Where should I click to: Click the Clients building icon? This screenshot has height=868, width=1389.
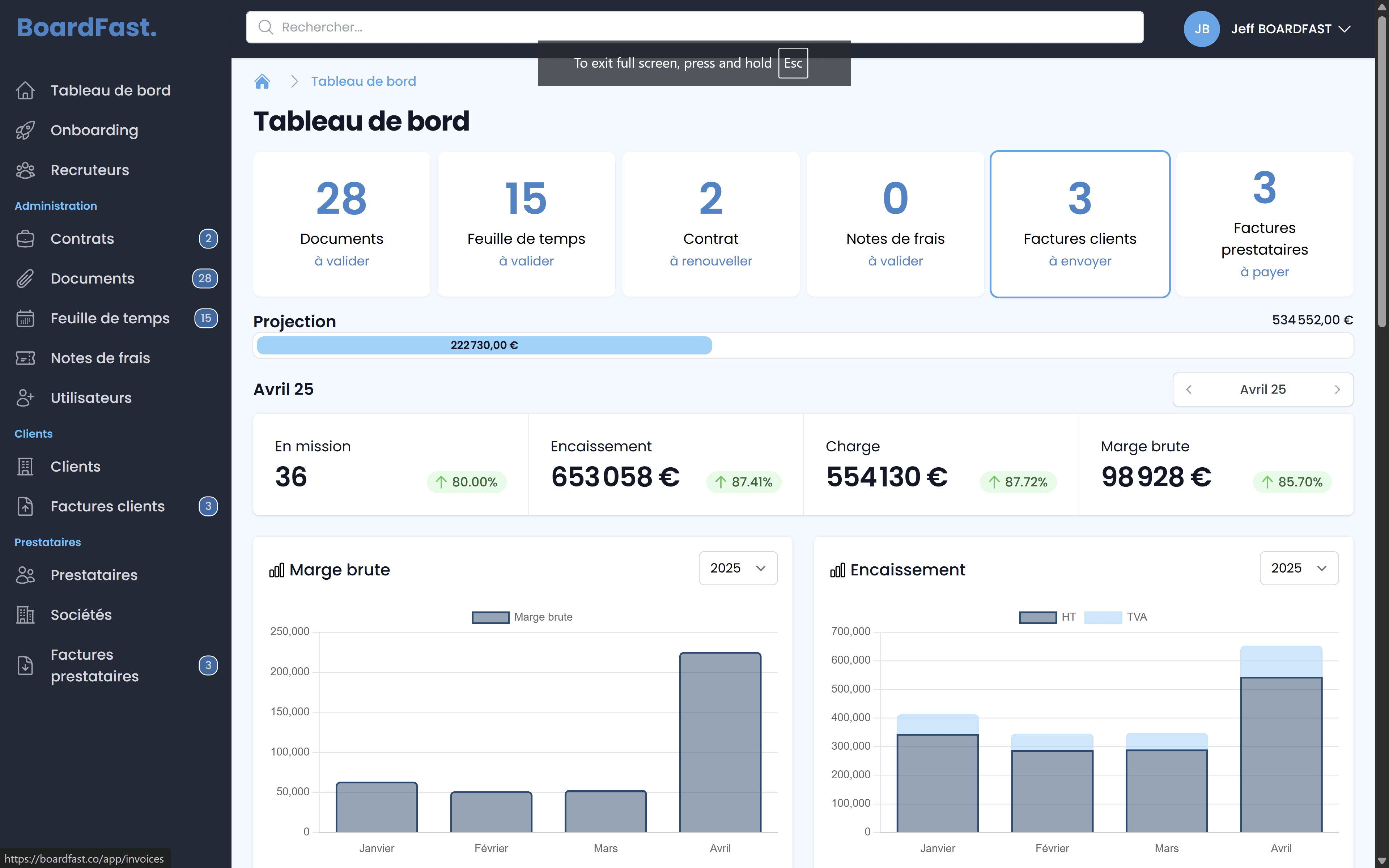click(x=25, y=467)
